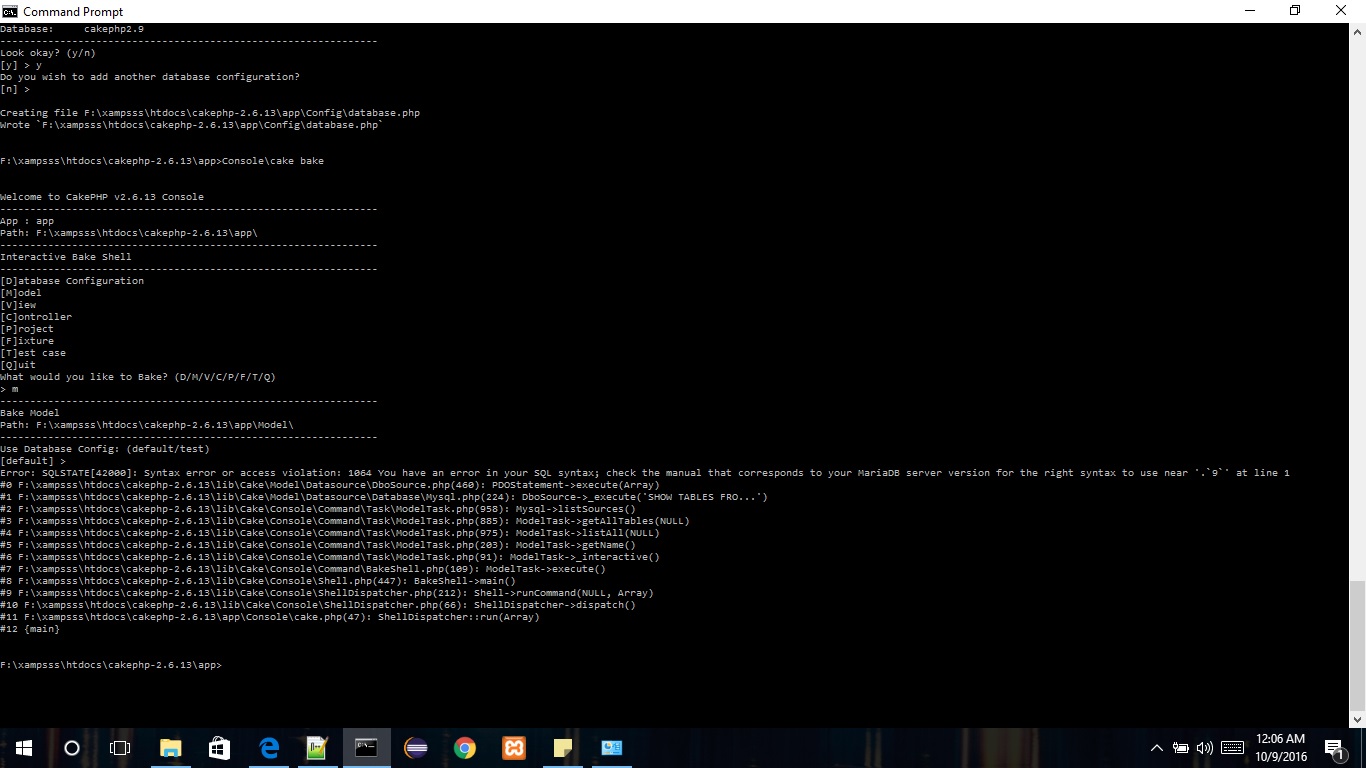
Task: Select the active Command Prompt taskbar icon
Action: point(366,747)
